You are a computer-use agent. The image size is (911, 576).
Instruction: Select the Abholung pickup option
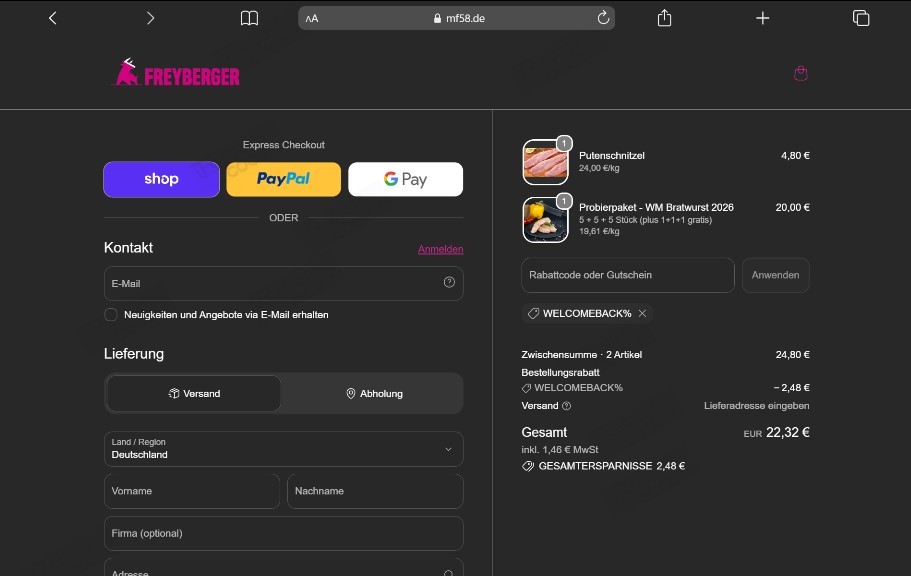[374, 393]
